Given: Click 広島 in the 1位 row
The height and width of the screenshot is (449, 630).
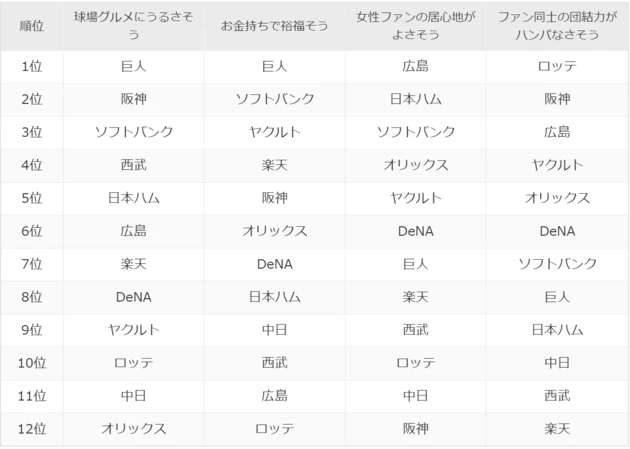Looking at the screenshot, I should click(x=415, y=67).
